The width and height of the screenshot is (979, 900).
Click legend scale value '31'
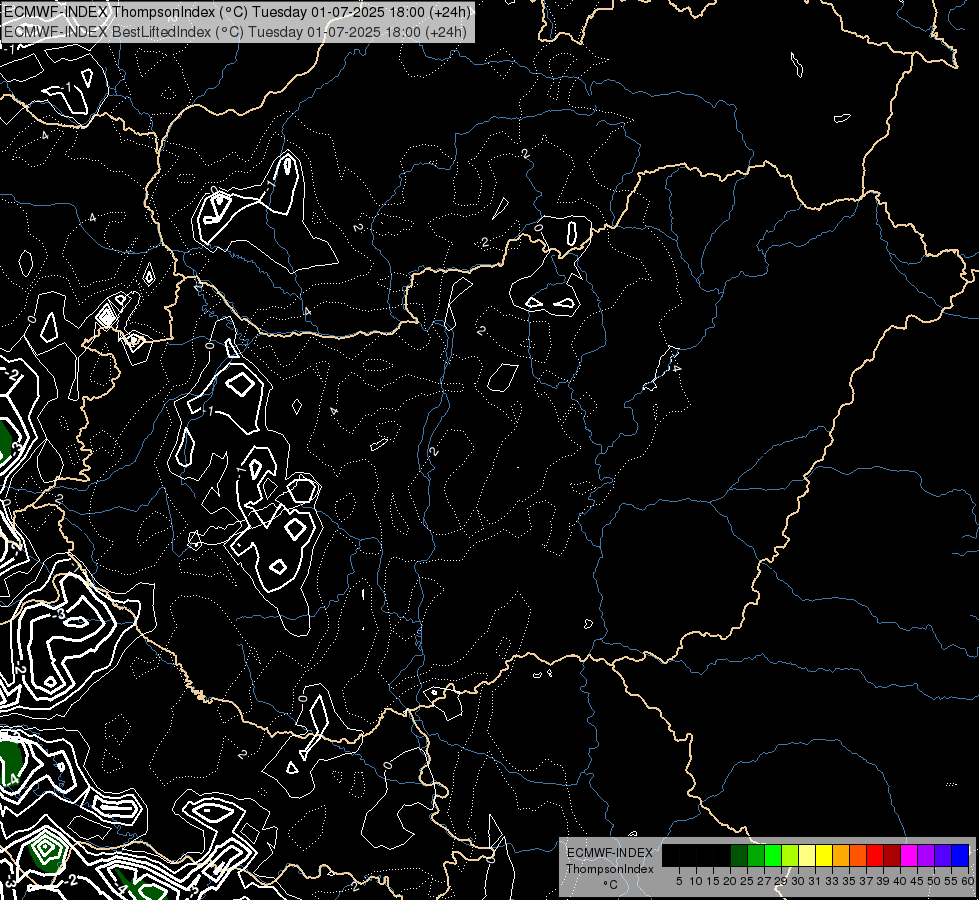point(815,881)
